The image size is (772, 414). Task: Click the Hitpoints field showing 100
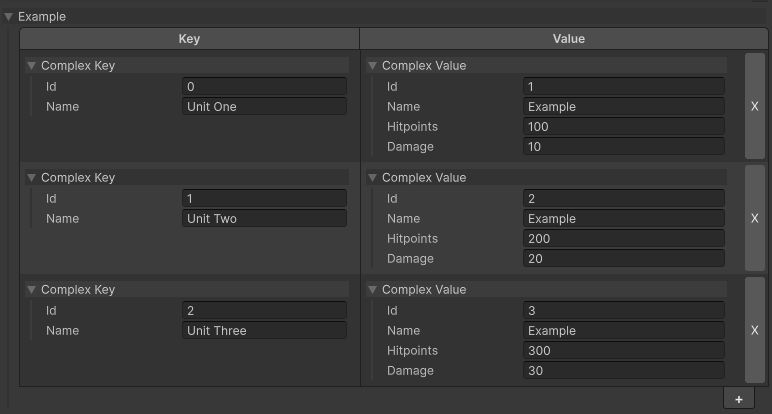pyautogui.click(x=623, y=127)
